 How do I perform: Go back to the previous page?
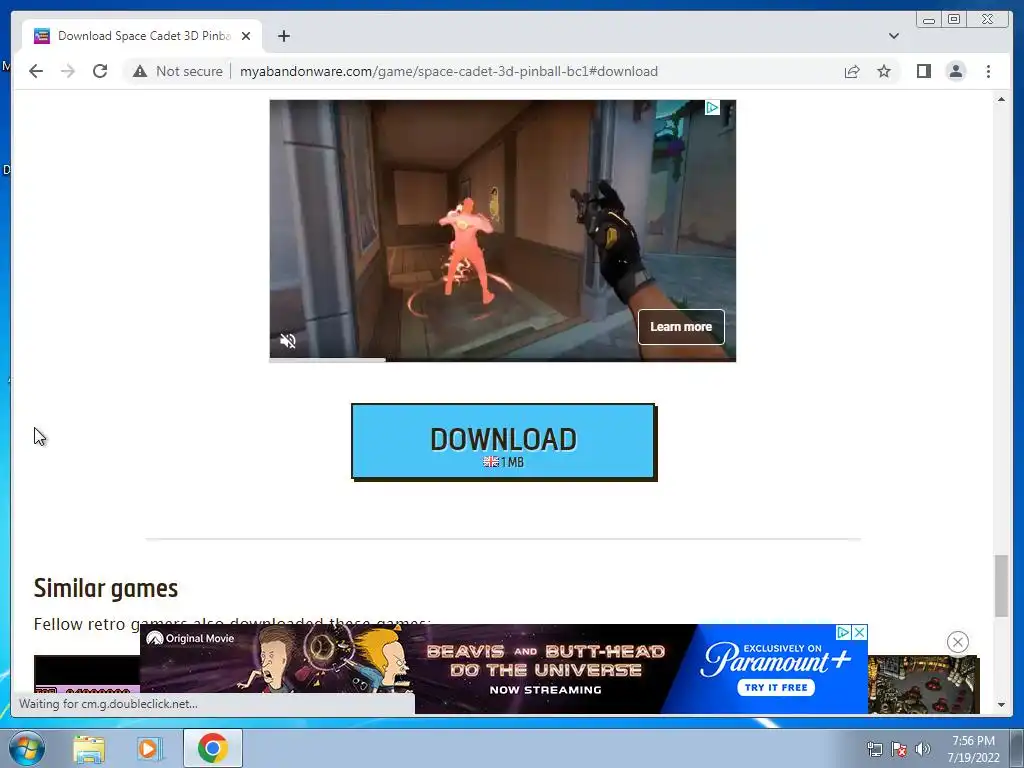(x=36, y=71)
